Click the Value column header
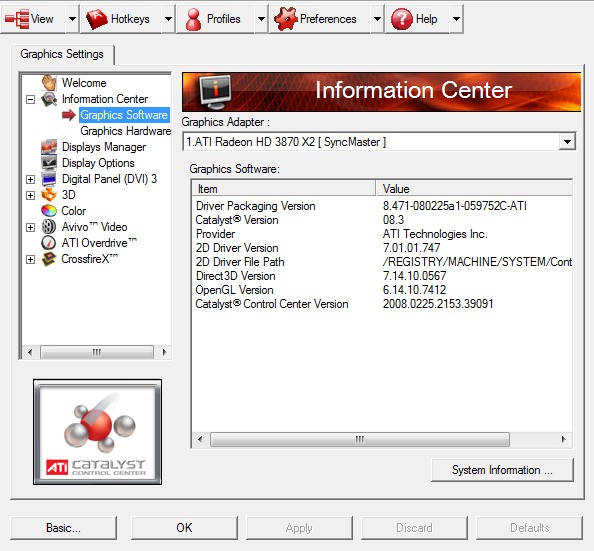Screen dimensions: 594x551 [x=474, y=188]
